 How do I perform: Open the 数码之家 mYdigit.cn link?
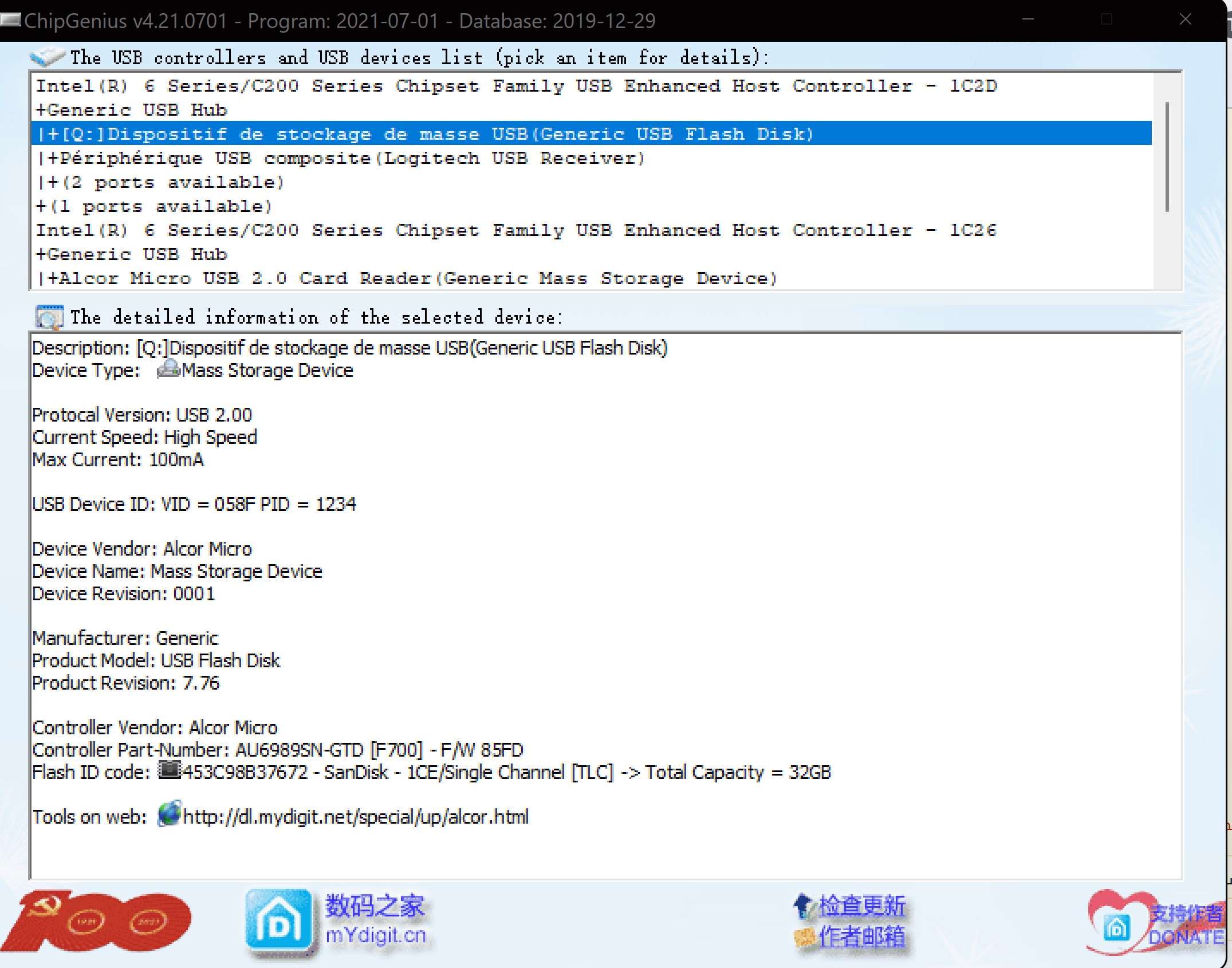point(376,920)
